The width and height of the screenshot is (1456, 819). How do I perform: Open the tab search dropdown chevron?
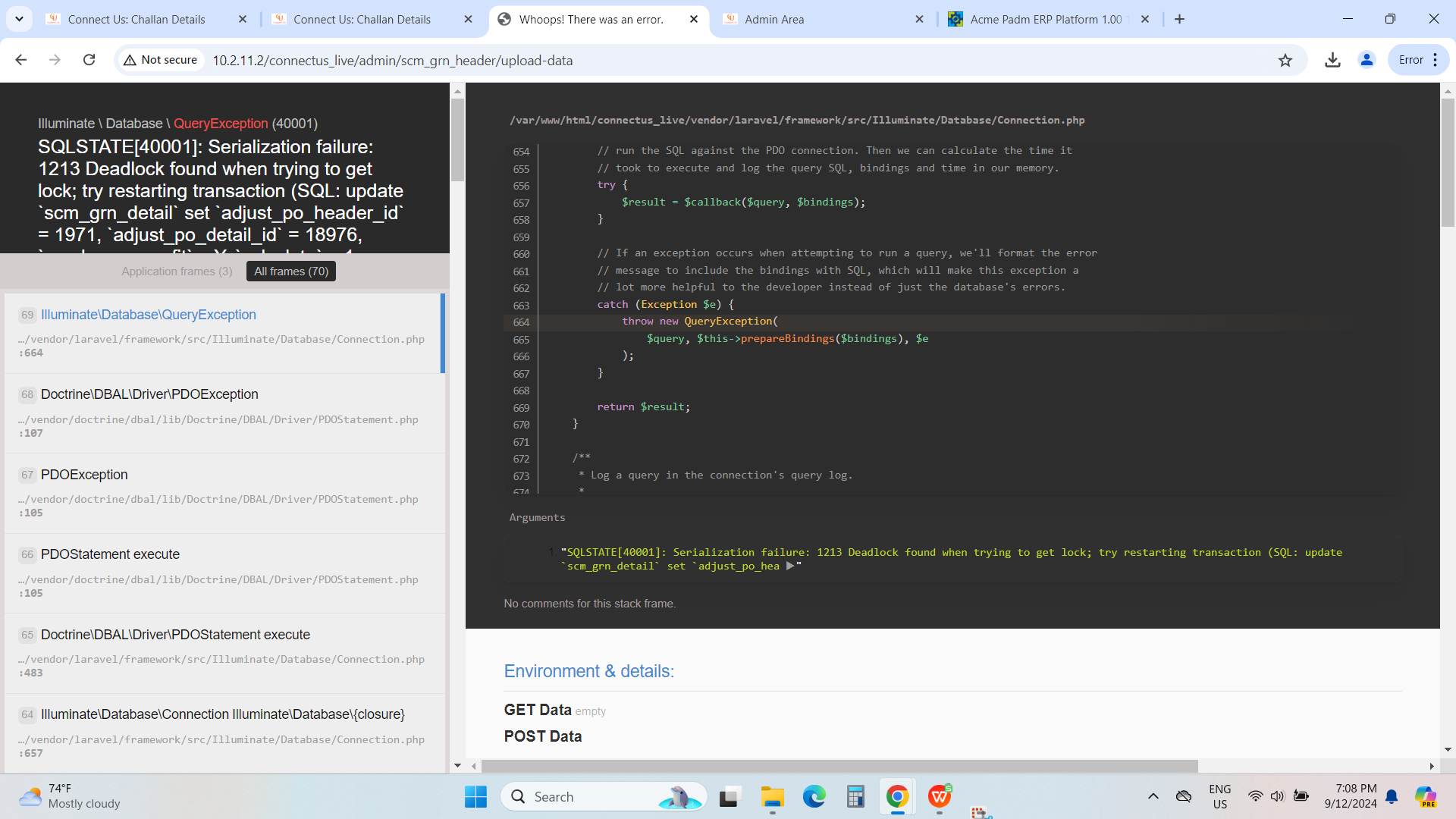click(x=19, y=19)
